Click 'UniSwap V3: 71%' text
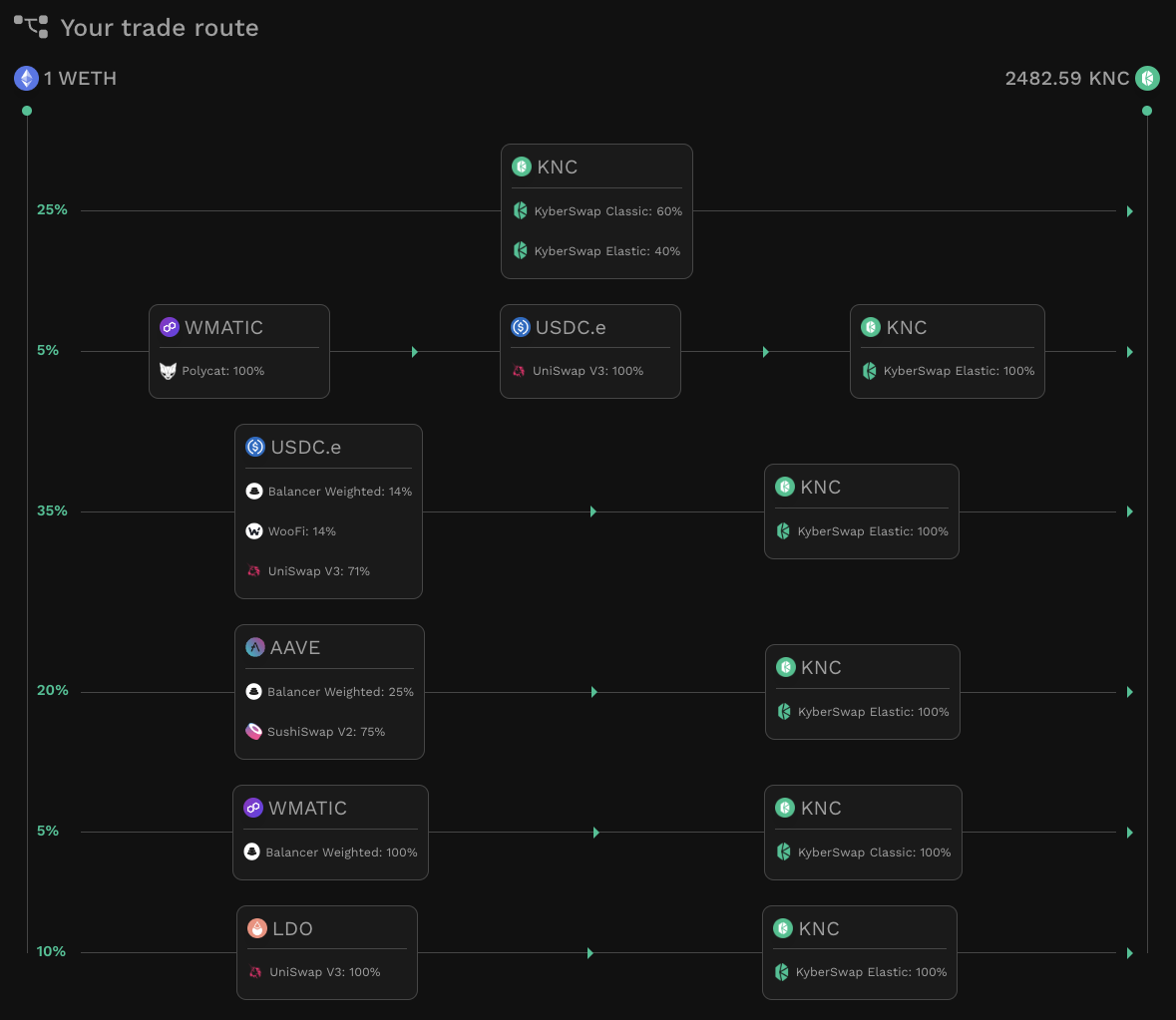This screenshot has height=1020, width=1176. click(x=319, y=571)
